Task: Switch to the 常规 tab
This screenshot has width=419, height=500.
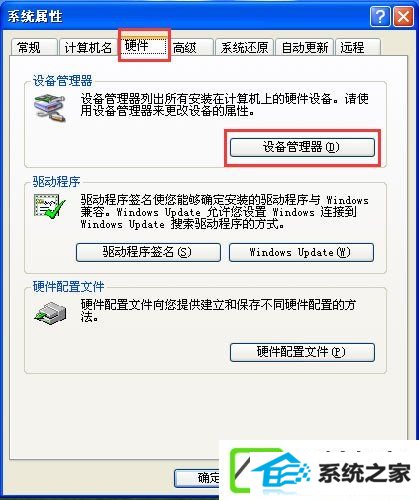Action: click(34, 47)
